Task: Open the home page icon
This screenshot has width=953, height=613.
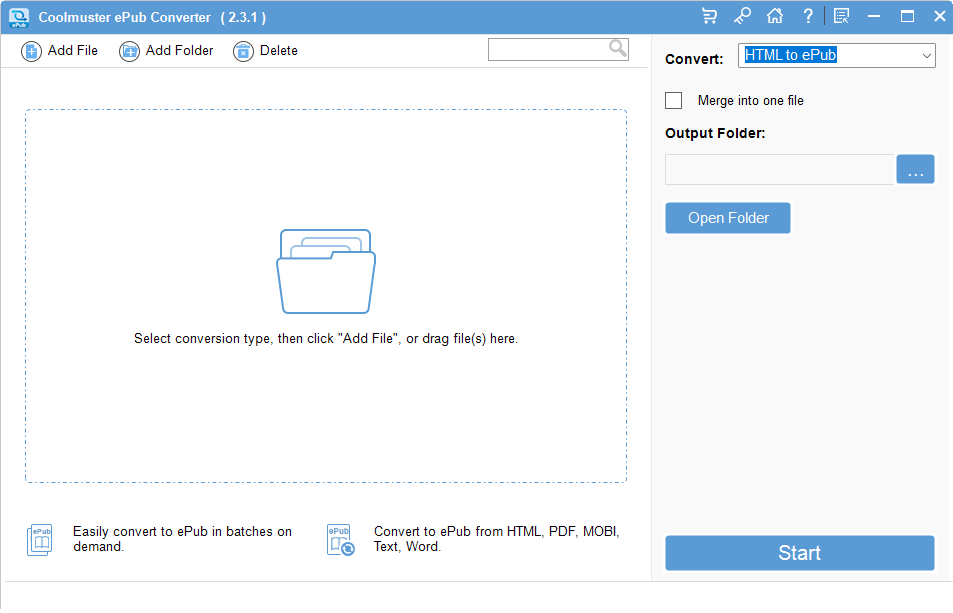Action: 775,15
